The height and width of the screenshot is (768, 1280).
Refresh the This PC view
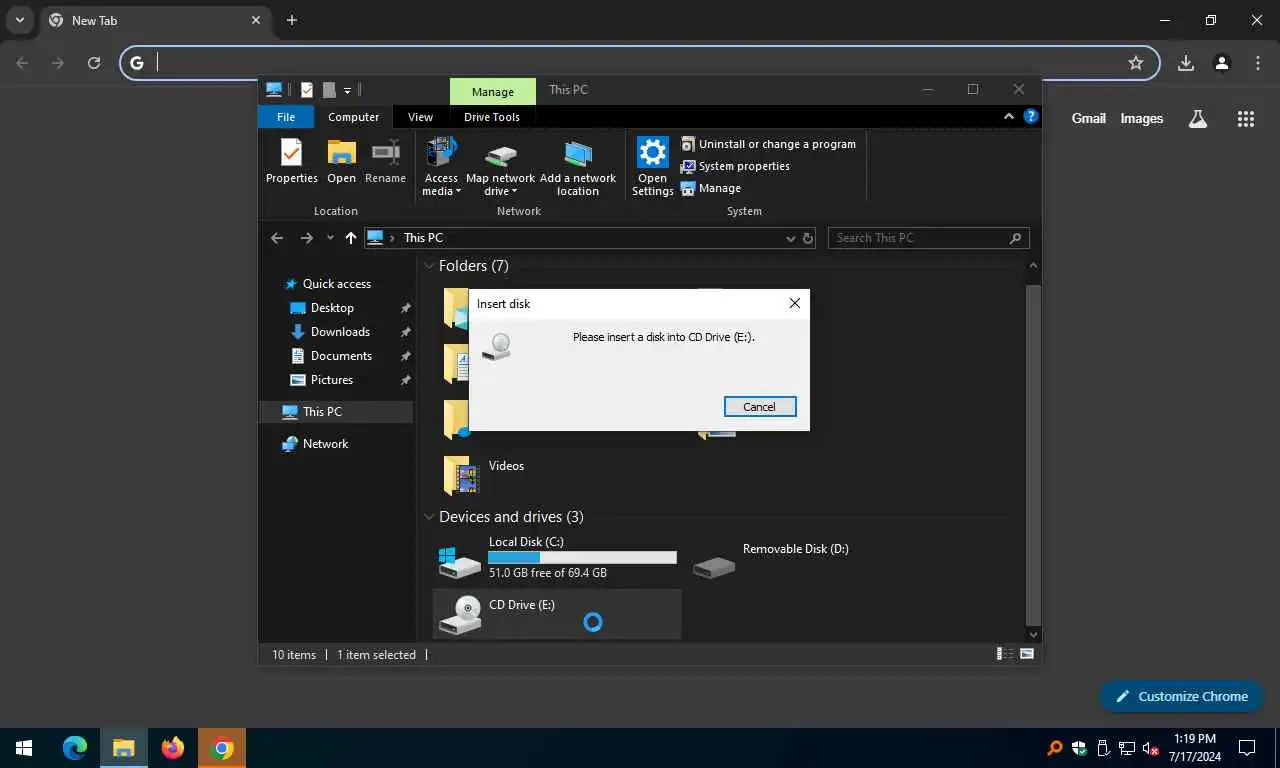click(x=808, y=238)
